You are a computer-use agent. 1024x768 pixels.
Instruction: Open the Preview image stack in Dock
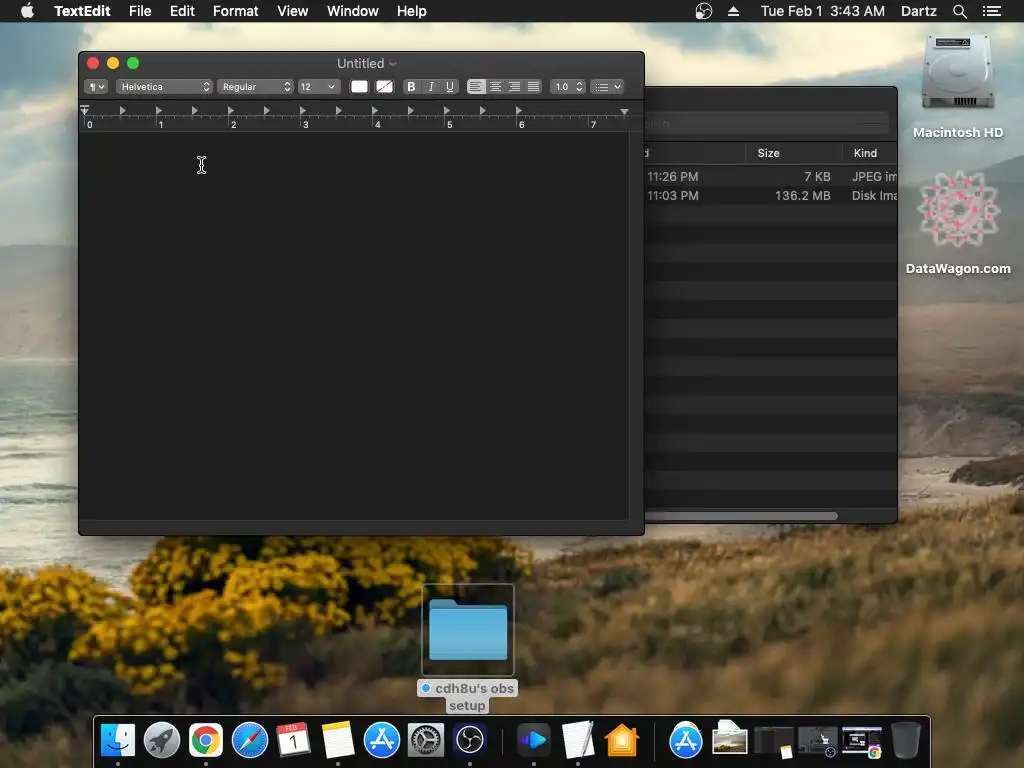tap(729, 738)
